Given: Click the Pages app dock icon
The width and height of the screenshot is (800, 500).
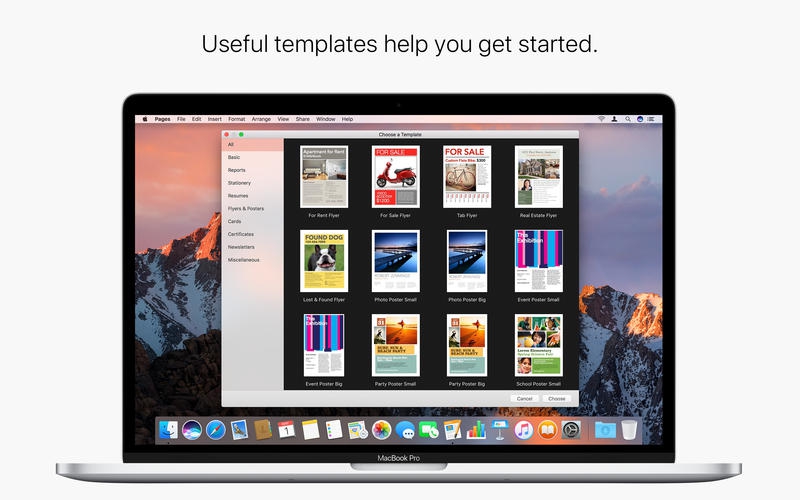Looking at the screenshot, I should coord(453,430).
